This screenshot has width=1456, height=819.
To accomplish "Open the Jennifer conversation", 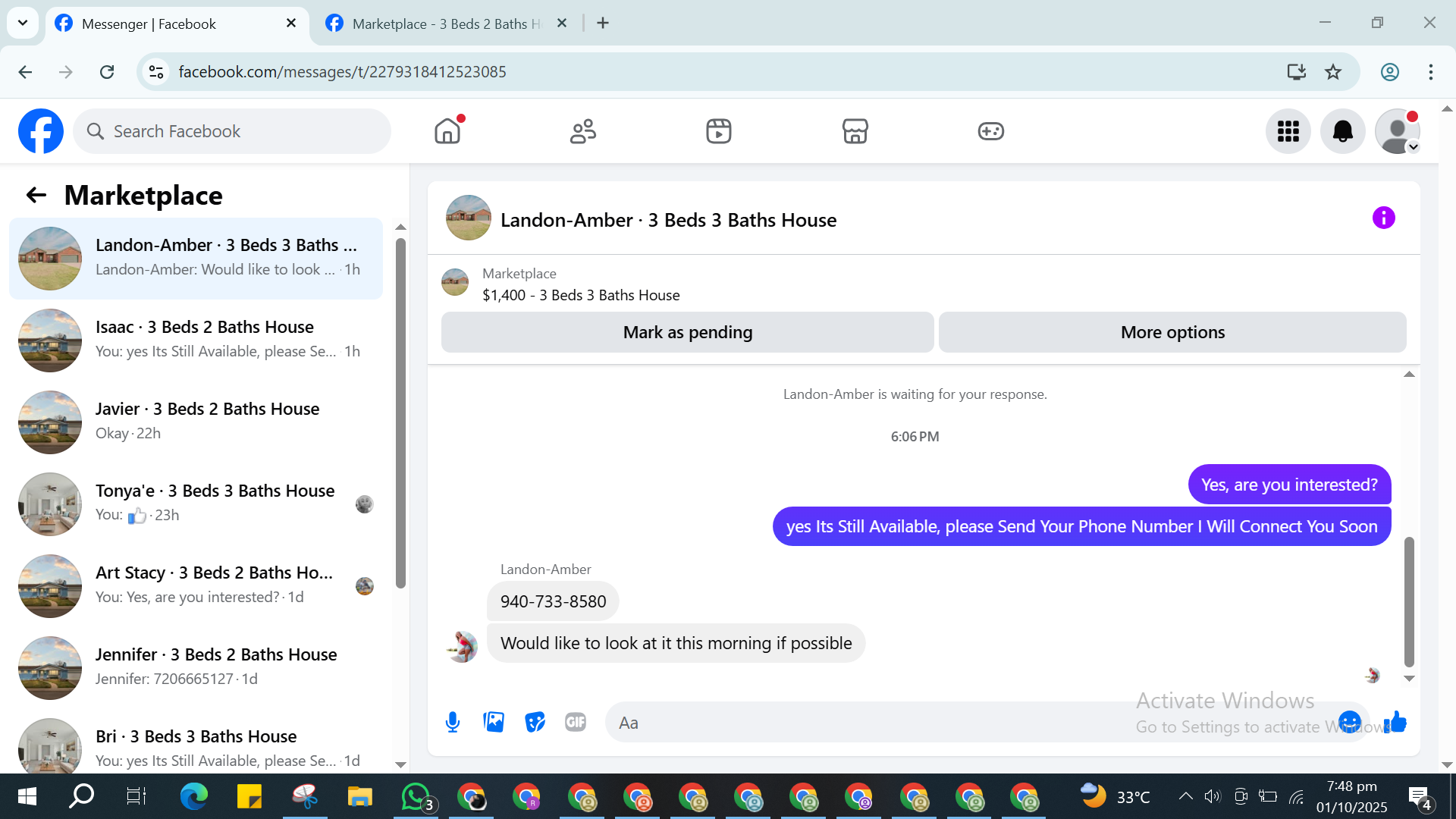I will tap(196, 668).
